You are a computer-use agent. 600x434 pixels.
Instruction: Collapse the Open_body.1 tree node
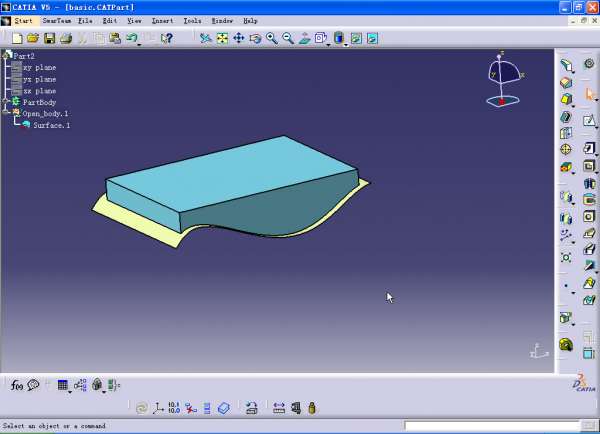point(6,113)
